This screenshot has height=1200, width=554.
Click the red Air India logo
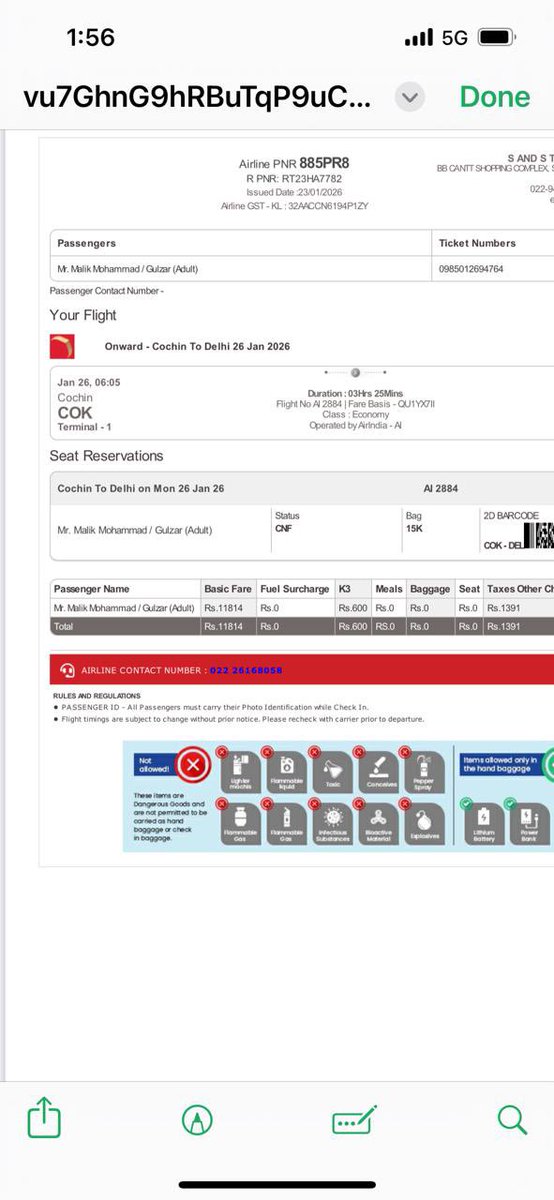point(61,347)
